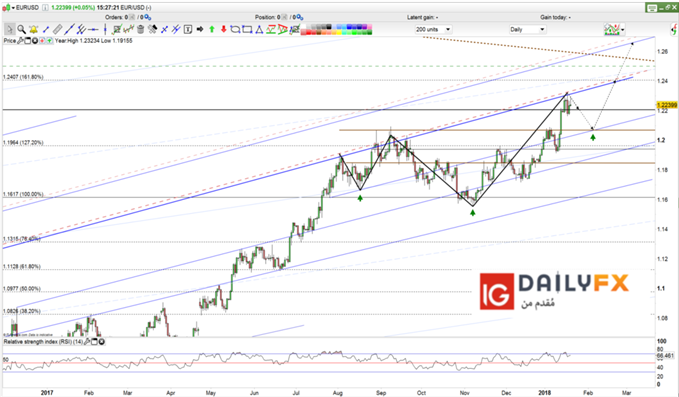Click the 1.0977 (50.00%) Fibonacci label
Image resolution: width=679 pixels, height=397 pixels.
[22, 289]
